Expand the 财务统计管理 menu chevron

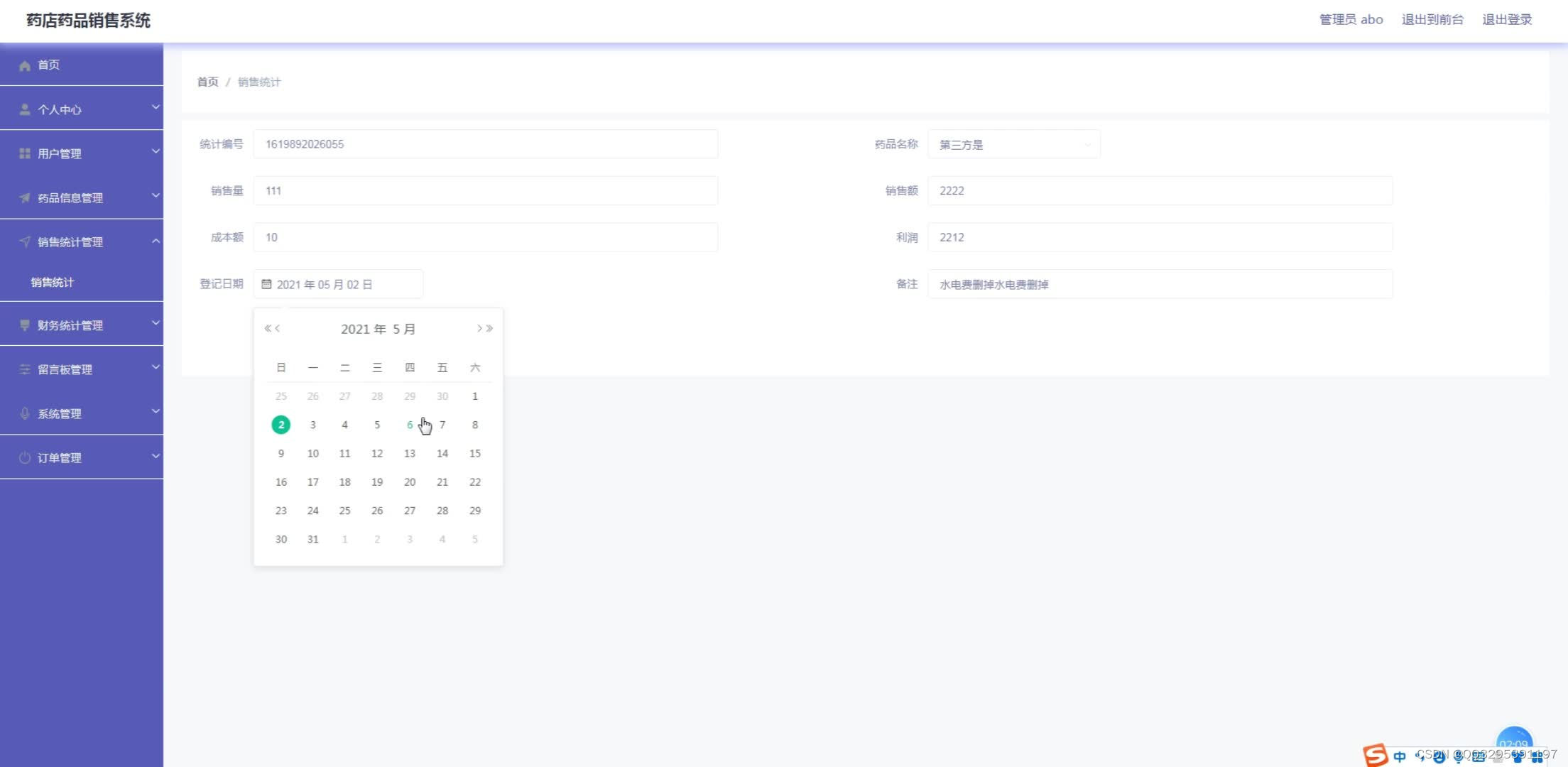156,323
